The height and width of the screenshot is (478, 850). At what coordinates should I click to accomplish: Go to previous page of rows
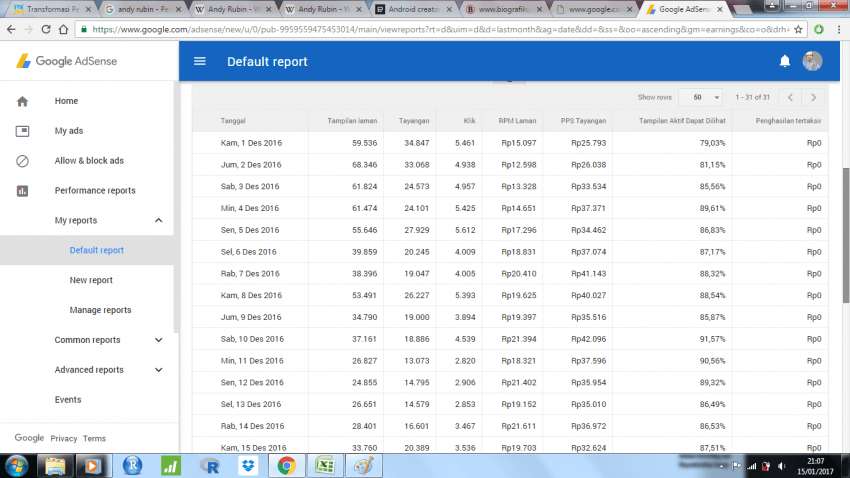click(790, 98)
